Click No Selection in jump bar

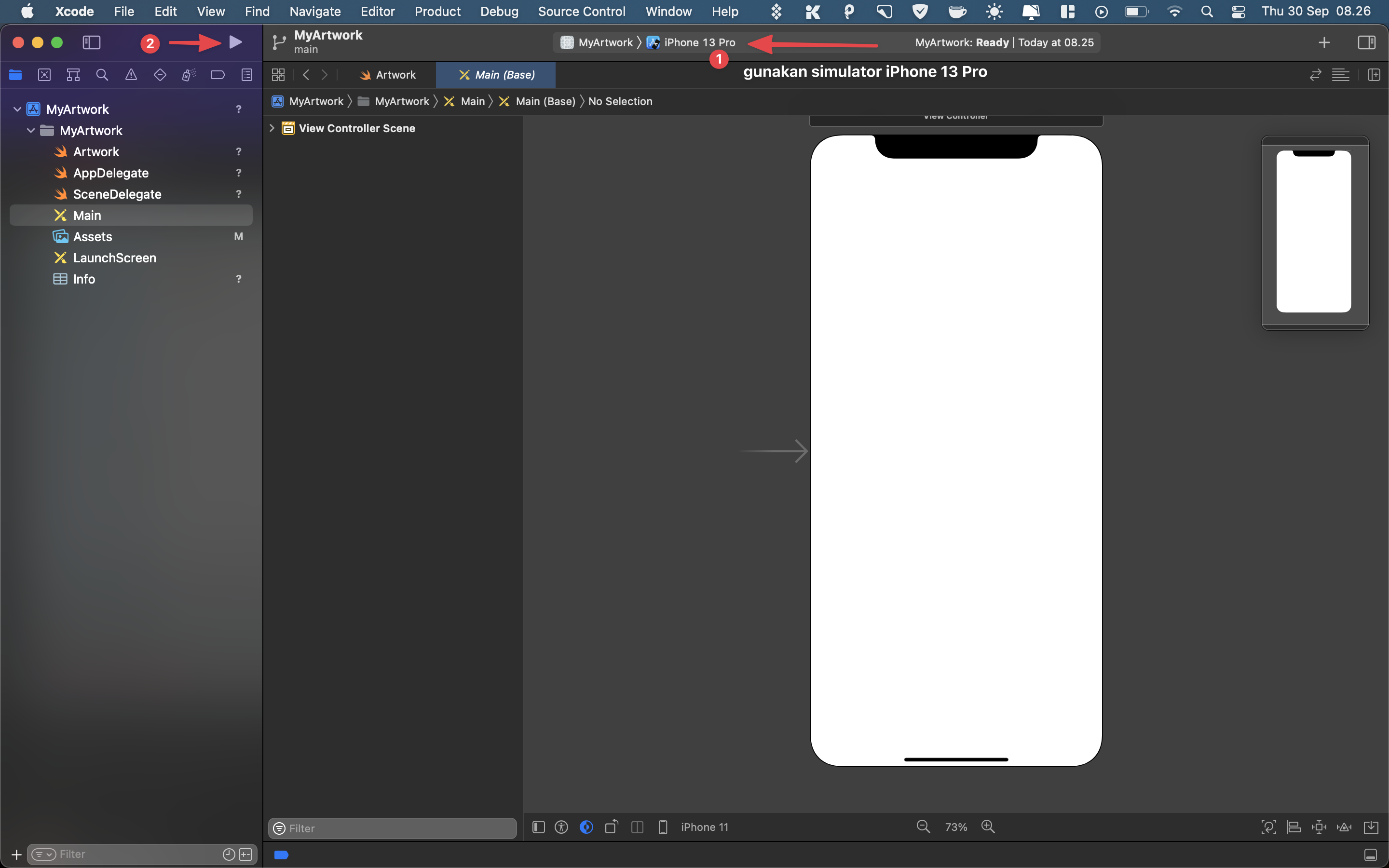[620, 101]
